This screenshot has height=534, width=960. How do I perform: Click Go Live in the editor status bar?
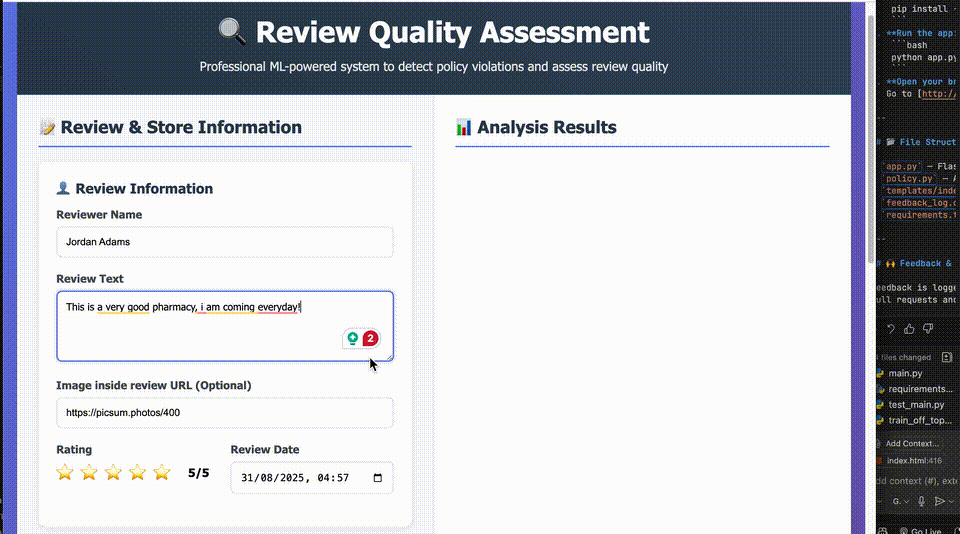[x=921, y=530]
